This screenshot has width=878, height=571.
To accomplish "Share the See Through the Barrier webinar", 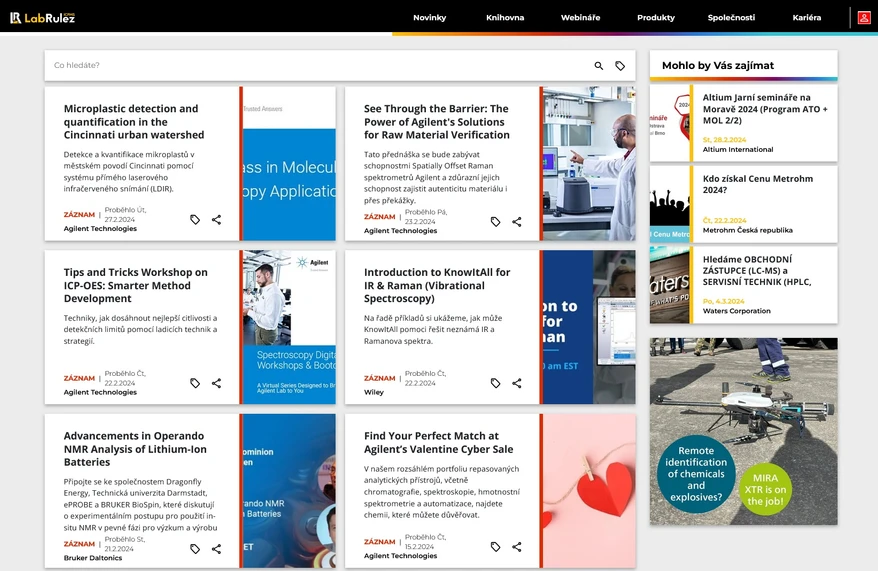I will 517,222.
